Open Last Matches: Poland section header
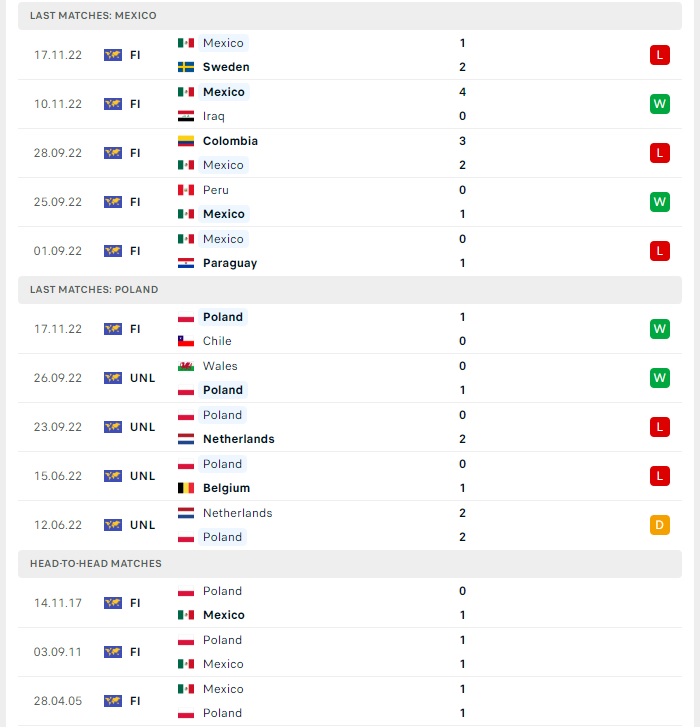The image size is (700, 728). (x=350, y=290)
